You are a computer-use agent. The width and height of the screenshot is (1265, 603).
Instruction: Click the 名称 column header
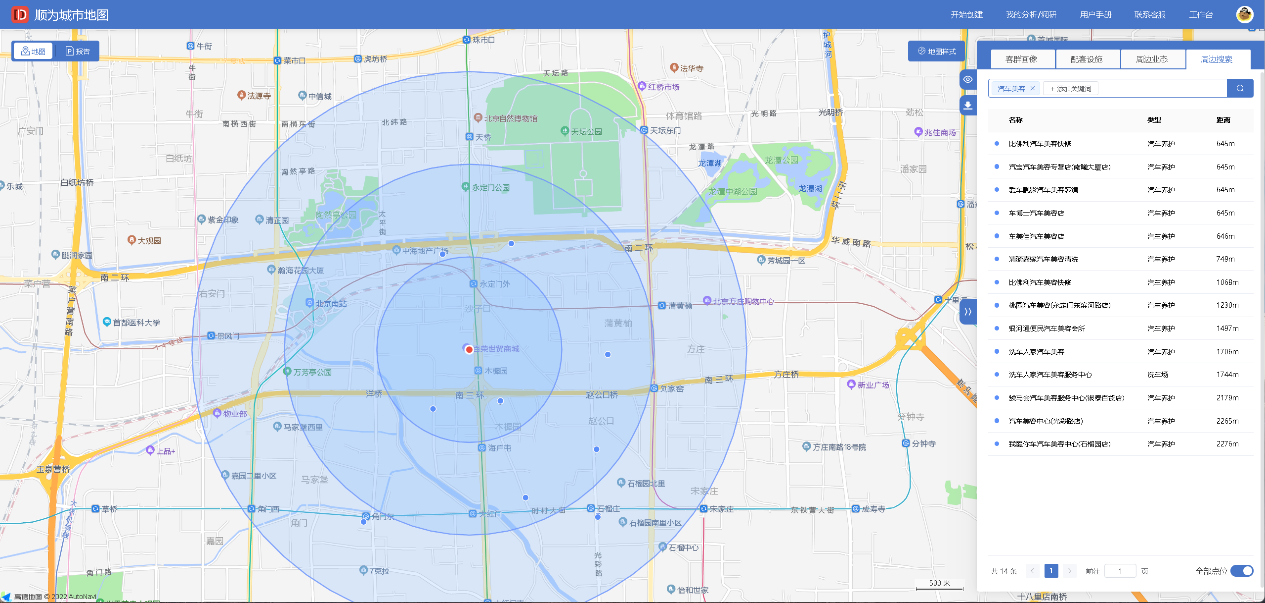[x=1015, y=120]
